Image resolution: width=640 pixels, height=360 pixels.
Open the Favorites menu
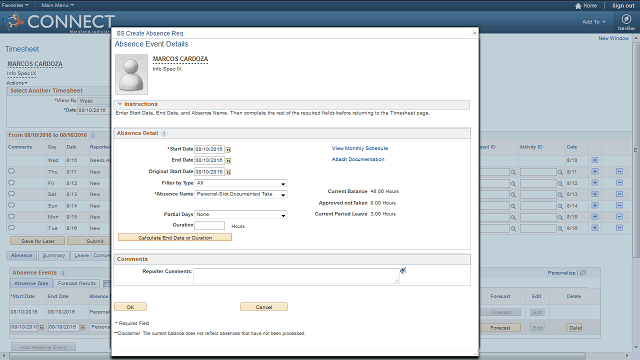click(x=15, y=5)
